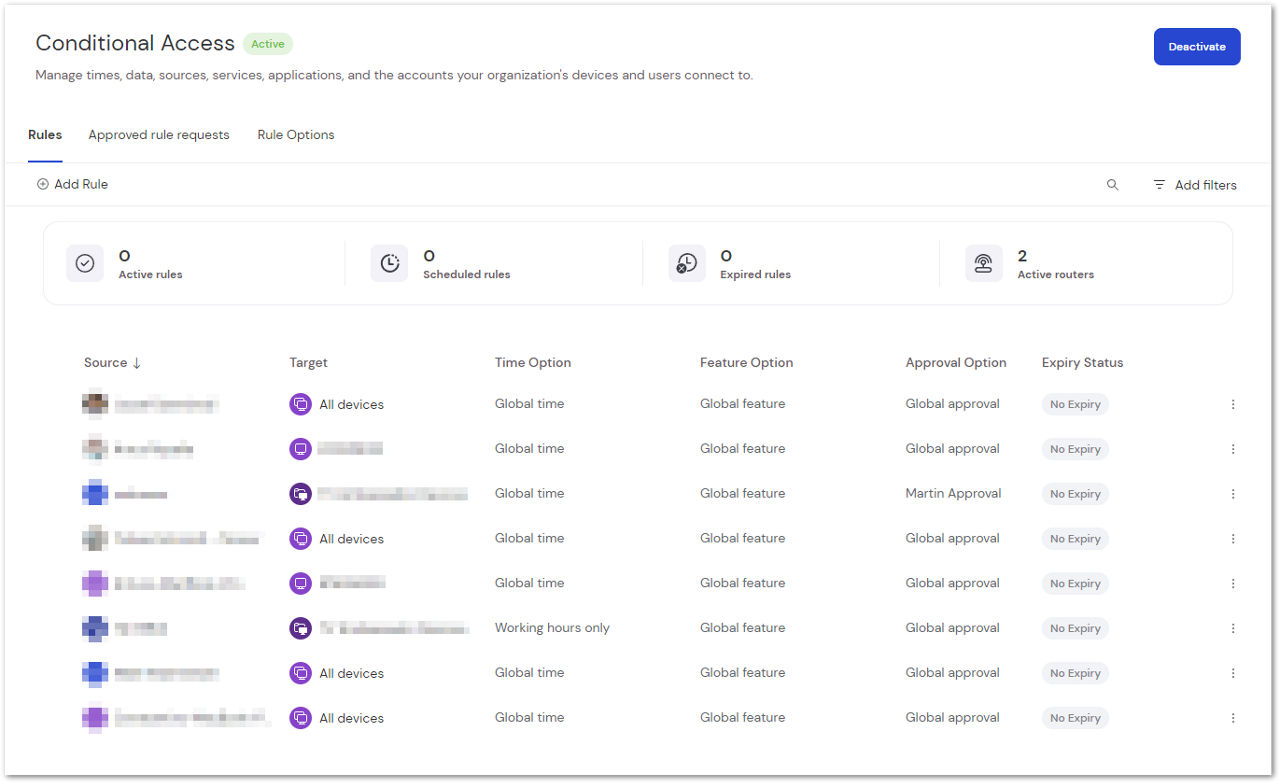The height and width of the screenshot is (784, 1280).
Task: Switch to the Rules tab
Action: pyautogui.click(x=45, y=135)
